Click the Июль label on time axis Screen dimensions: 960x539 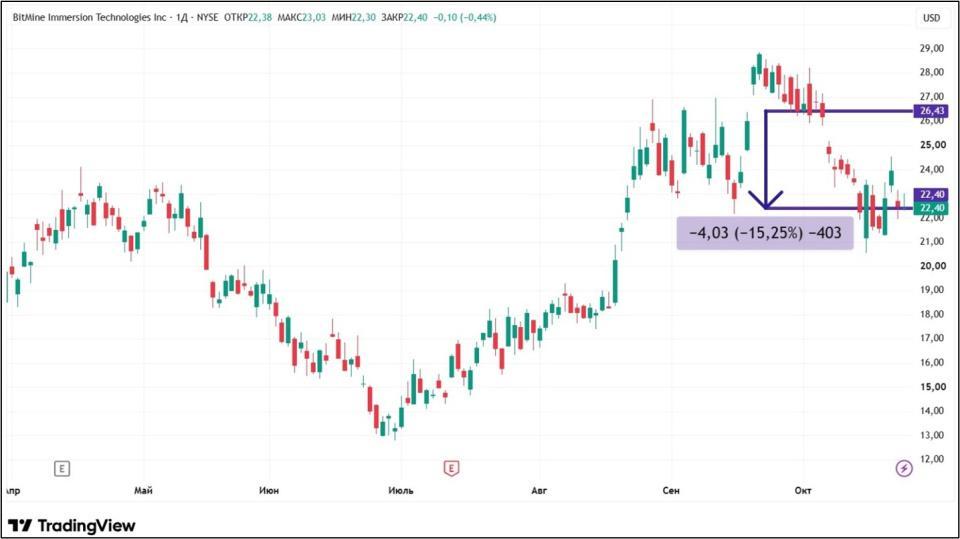tap(400, 491)
